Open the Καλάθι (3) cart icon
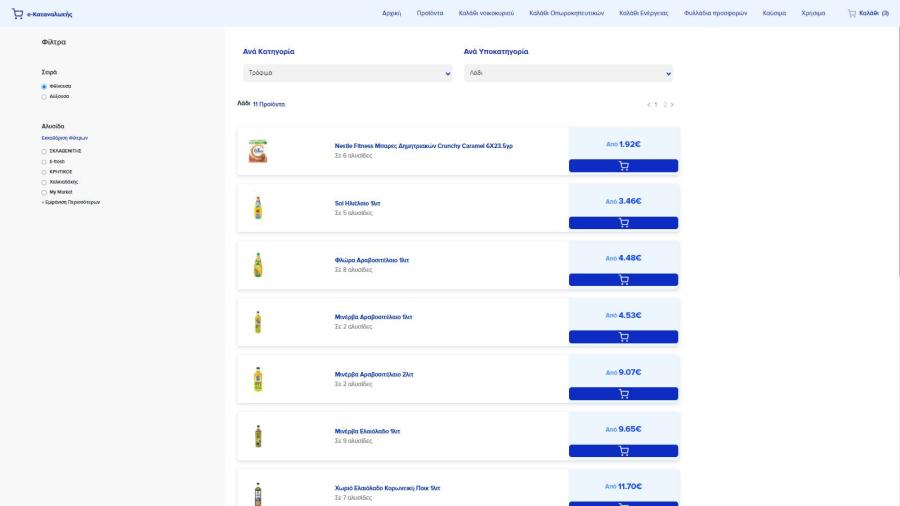The image size is (900, 506). coord(852,13)
